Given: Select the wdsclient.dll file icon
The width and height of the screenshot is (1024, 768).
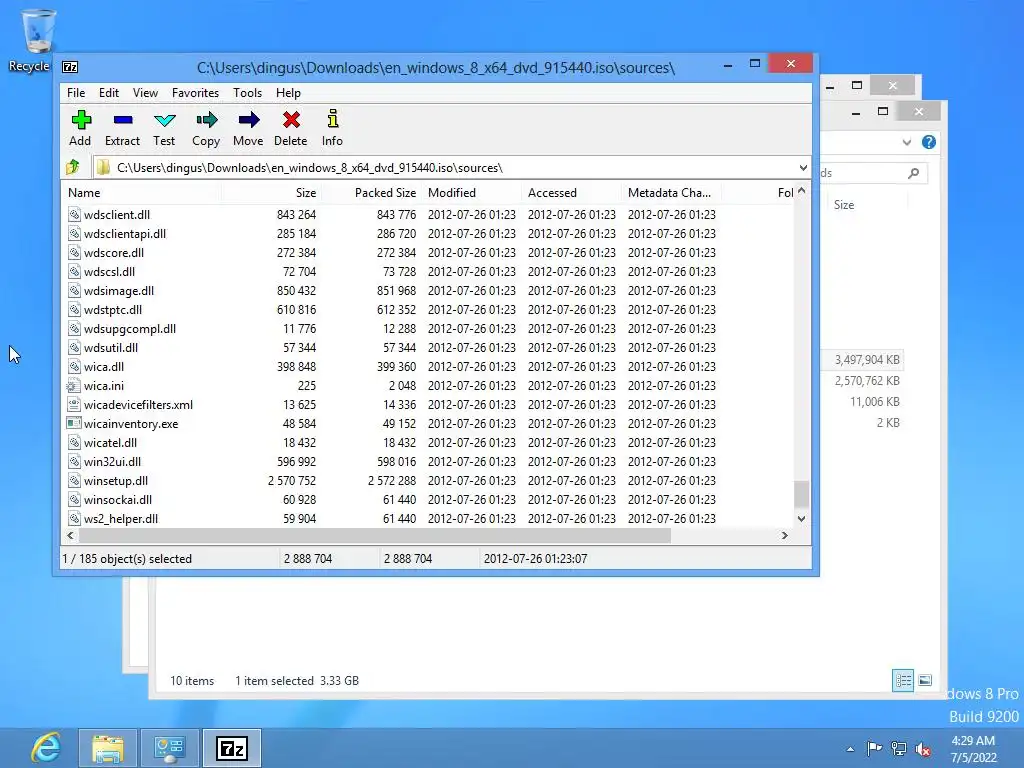Looking at the screenshot, I should coord(74,214).
